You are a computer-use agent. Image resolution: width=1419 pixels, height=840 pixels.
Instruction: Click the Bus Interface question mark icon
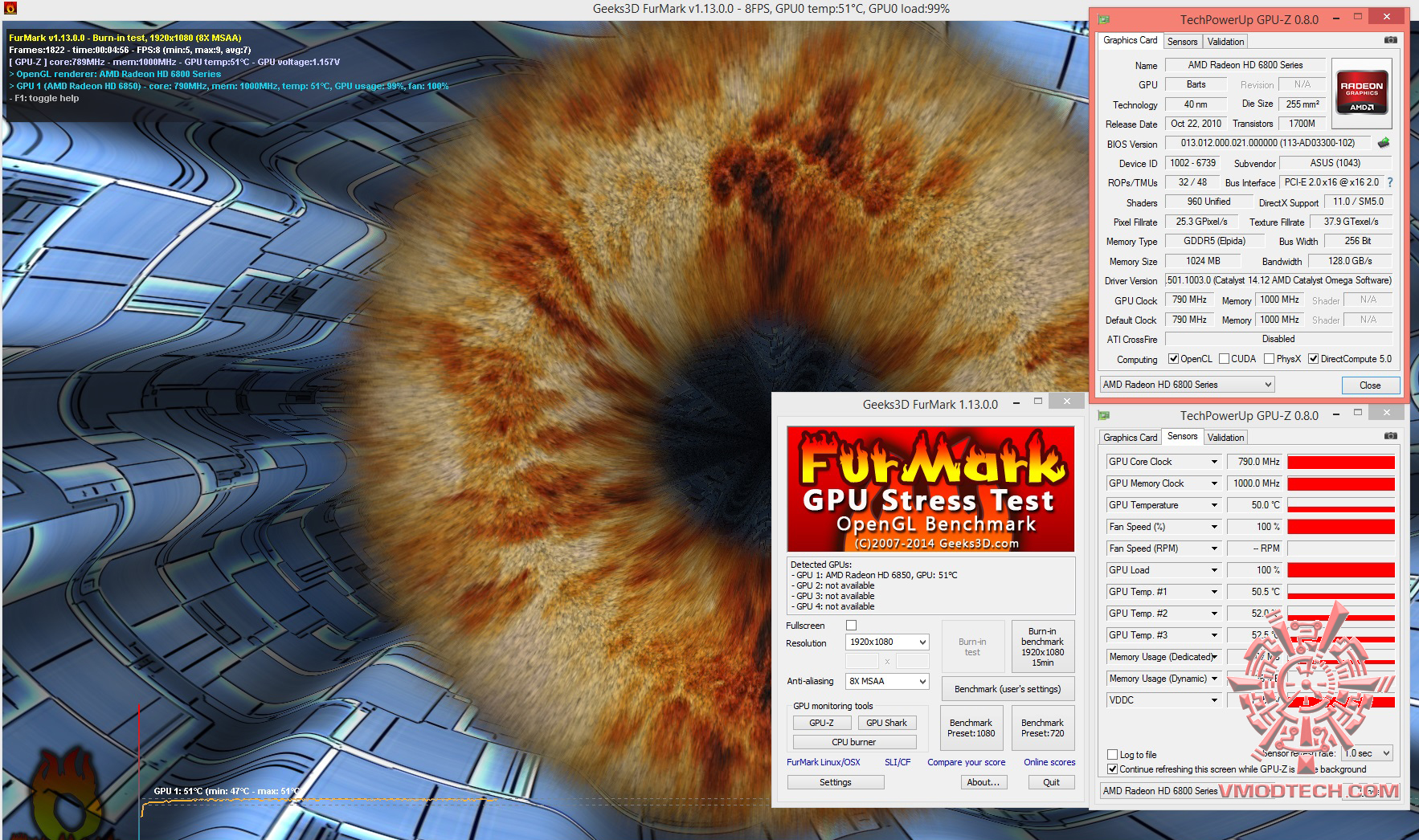pos(1390,182)
